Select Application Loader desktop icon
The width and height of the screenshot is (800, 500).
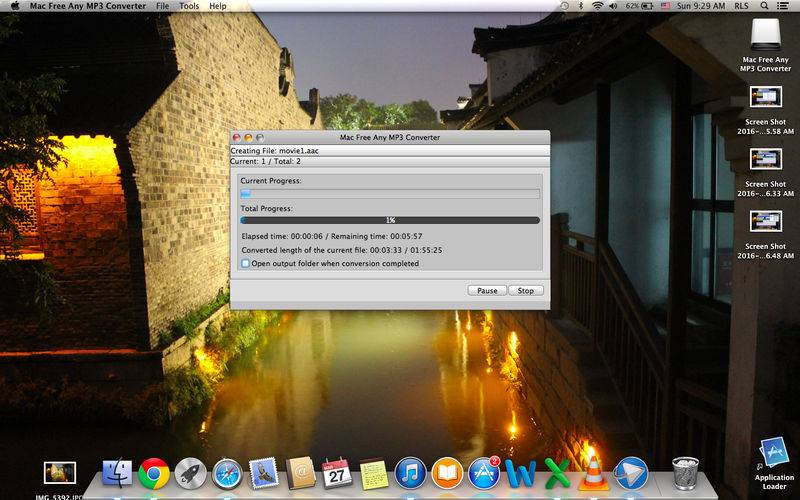click(x=774, y=453)
